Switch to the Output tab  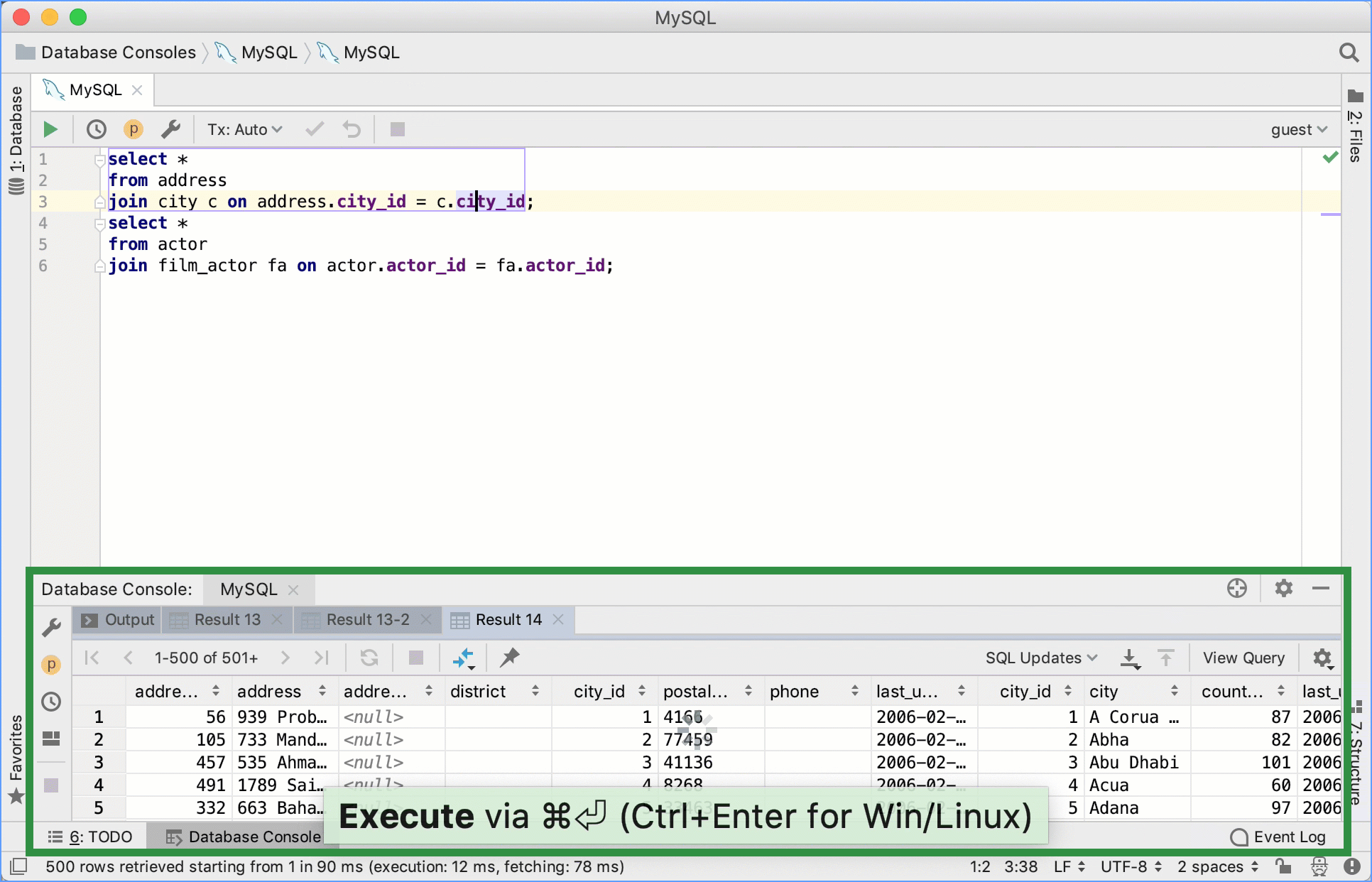click(118, 620)
